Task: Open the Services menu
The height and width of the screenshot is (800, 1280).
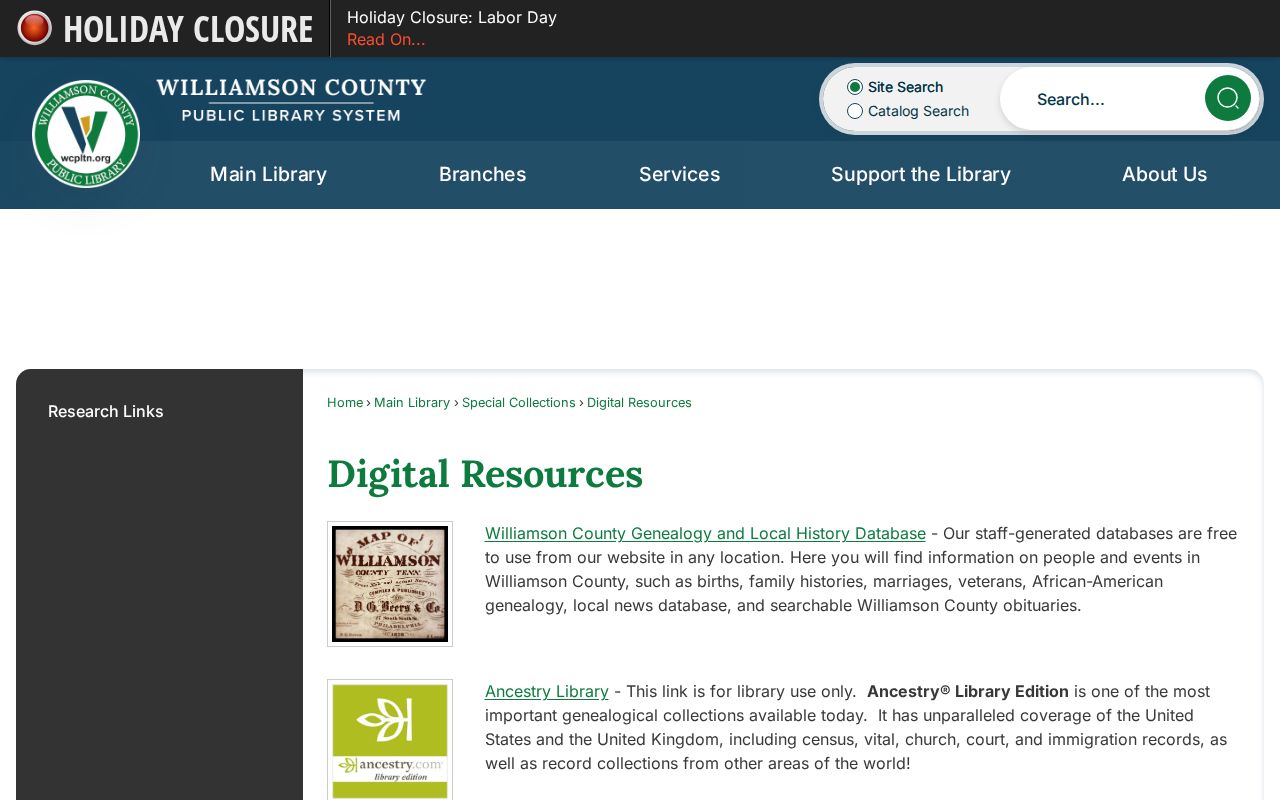Action: [679, 174]
